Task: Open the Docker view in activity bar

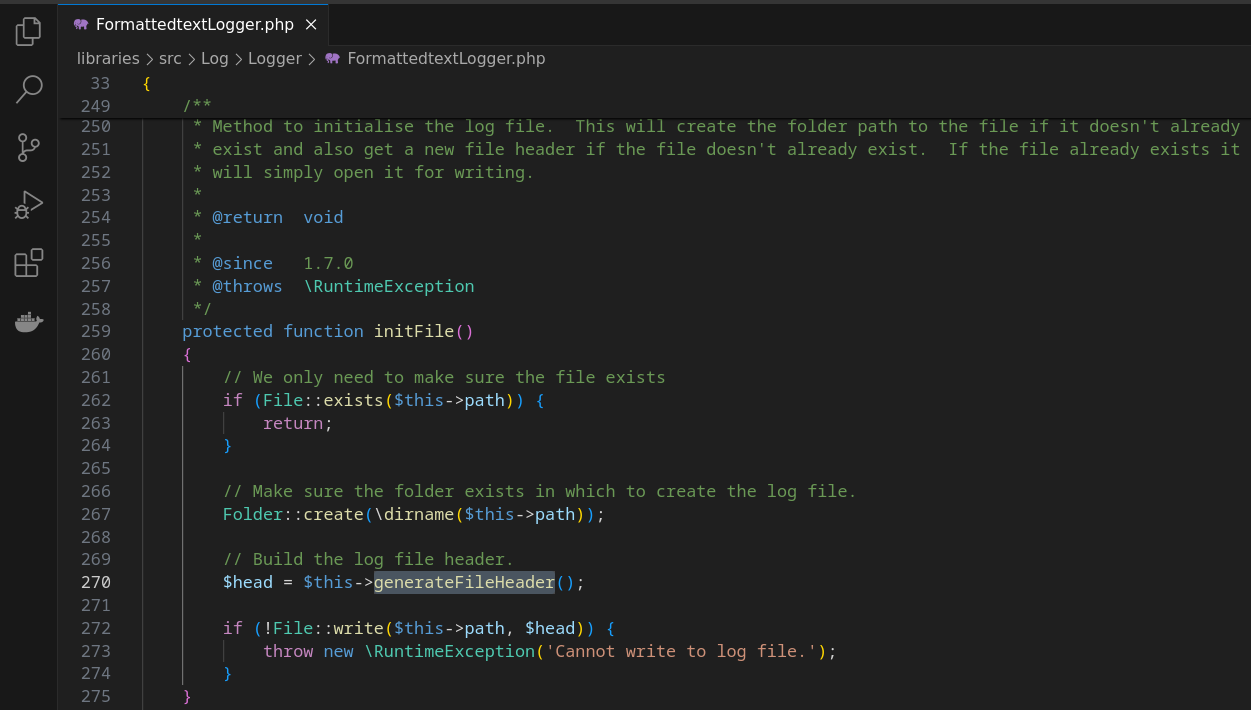Action: point(29,322)
